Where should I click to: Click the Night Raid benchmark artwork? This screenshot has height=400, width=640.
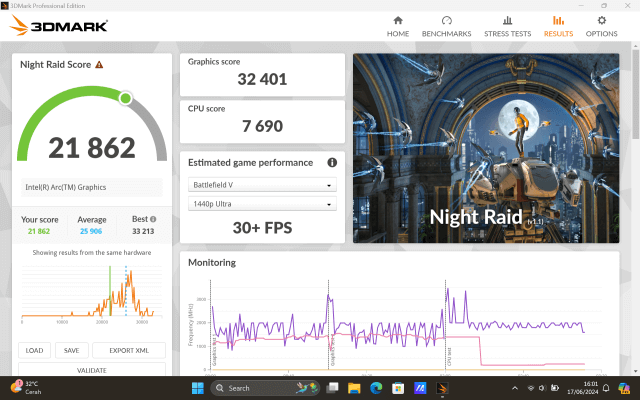coord(486,148)
